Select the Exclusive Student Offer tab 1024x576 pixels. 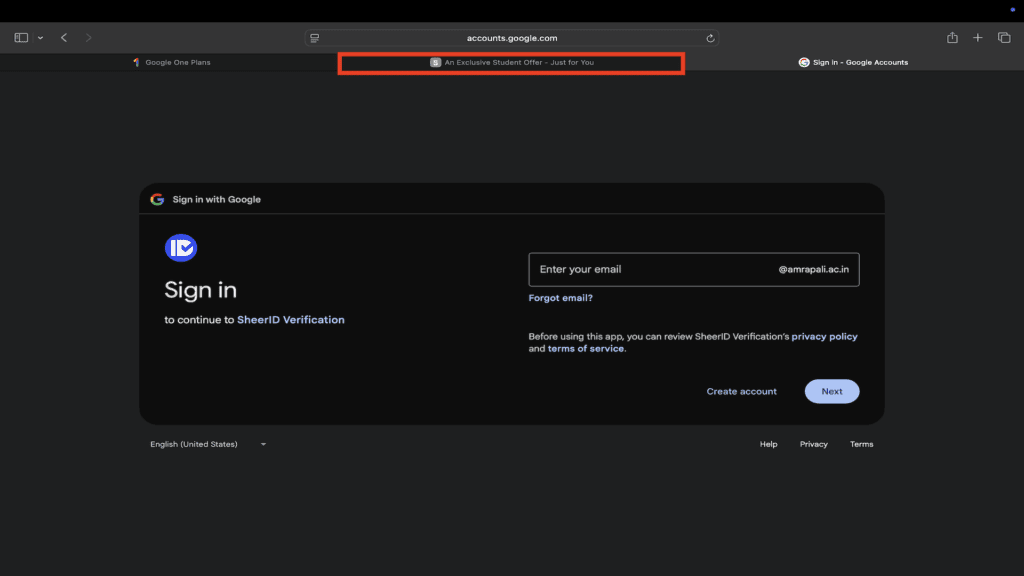pos(511,62)
